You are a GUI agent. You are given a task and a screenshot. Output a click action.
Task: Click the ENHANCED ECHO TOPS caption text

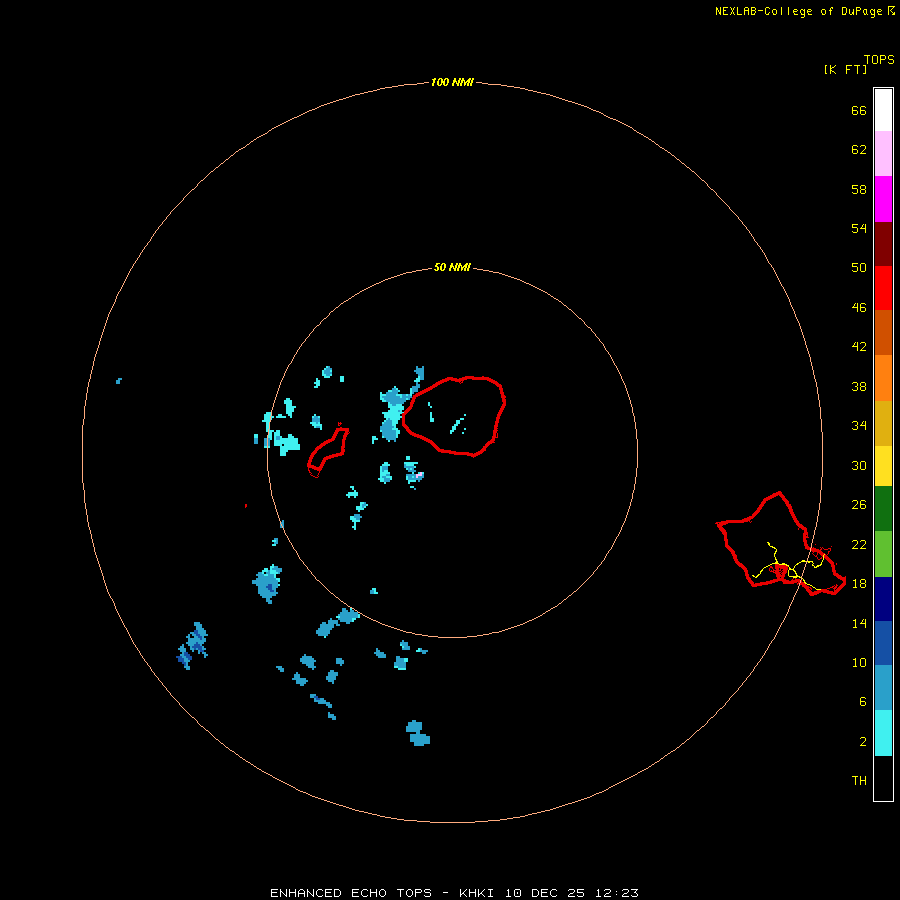pos(351,893)
